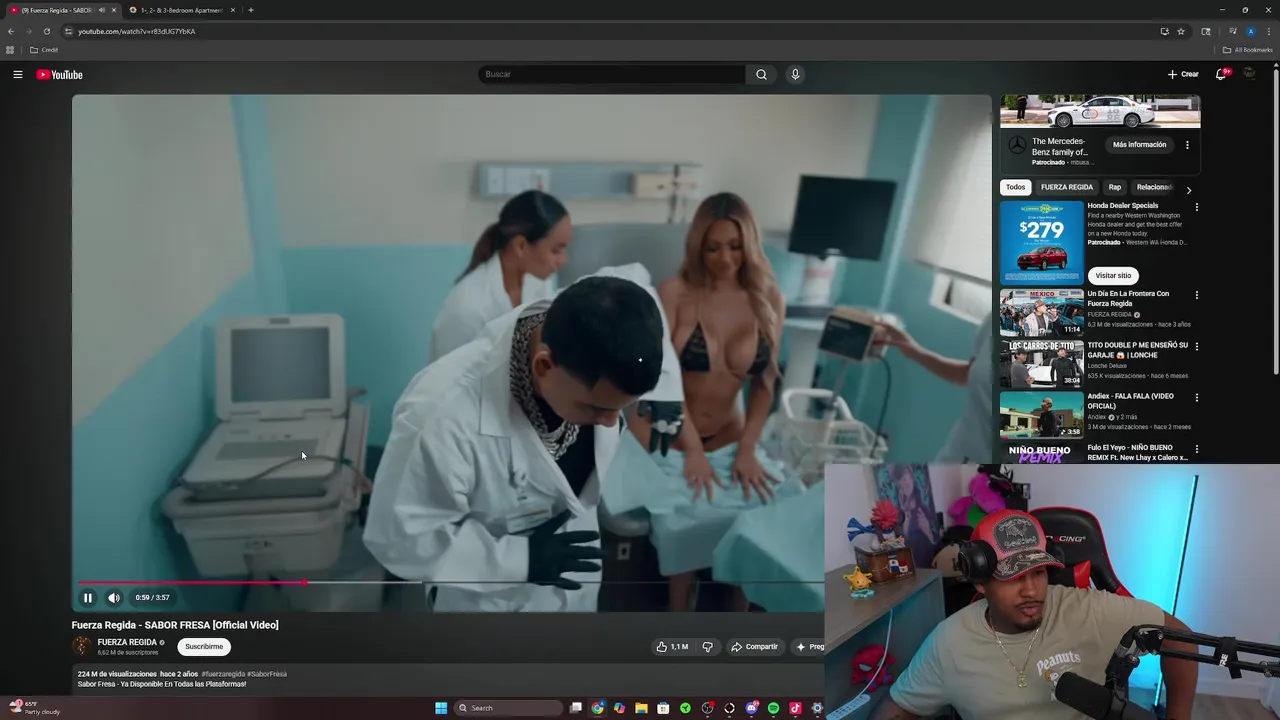Click the magnifier search button
This screenshot has height=720, width=1280.
pyautogui.click(x=761, y=74)
